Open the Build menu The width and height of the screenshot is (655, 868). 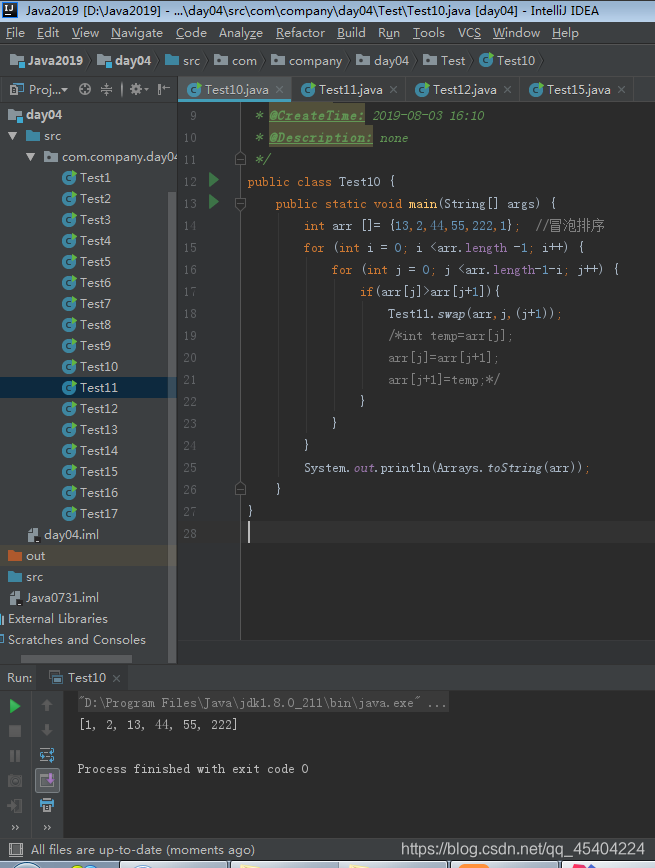(351, 33)
